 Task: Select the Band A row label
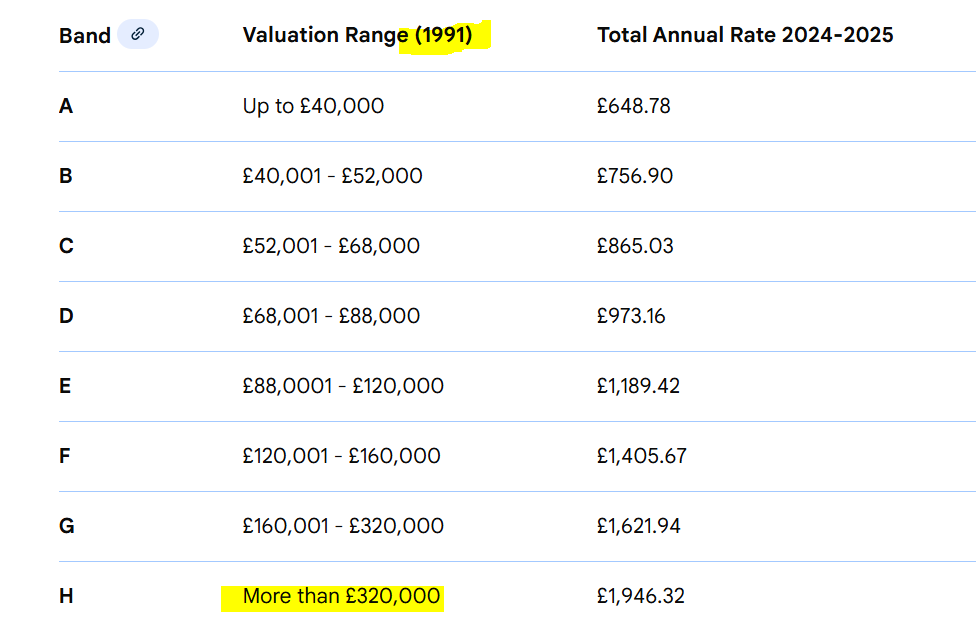point(66,106)
